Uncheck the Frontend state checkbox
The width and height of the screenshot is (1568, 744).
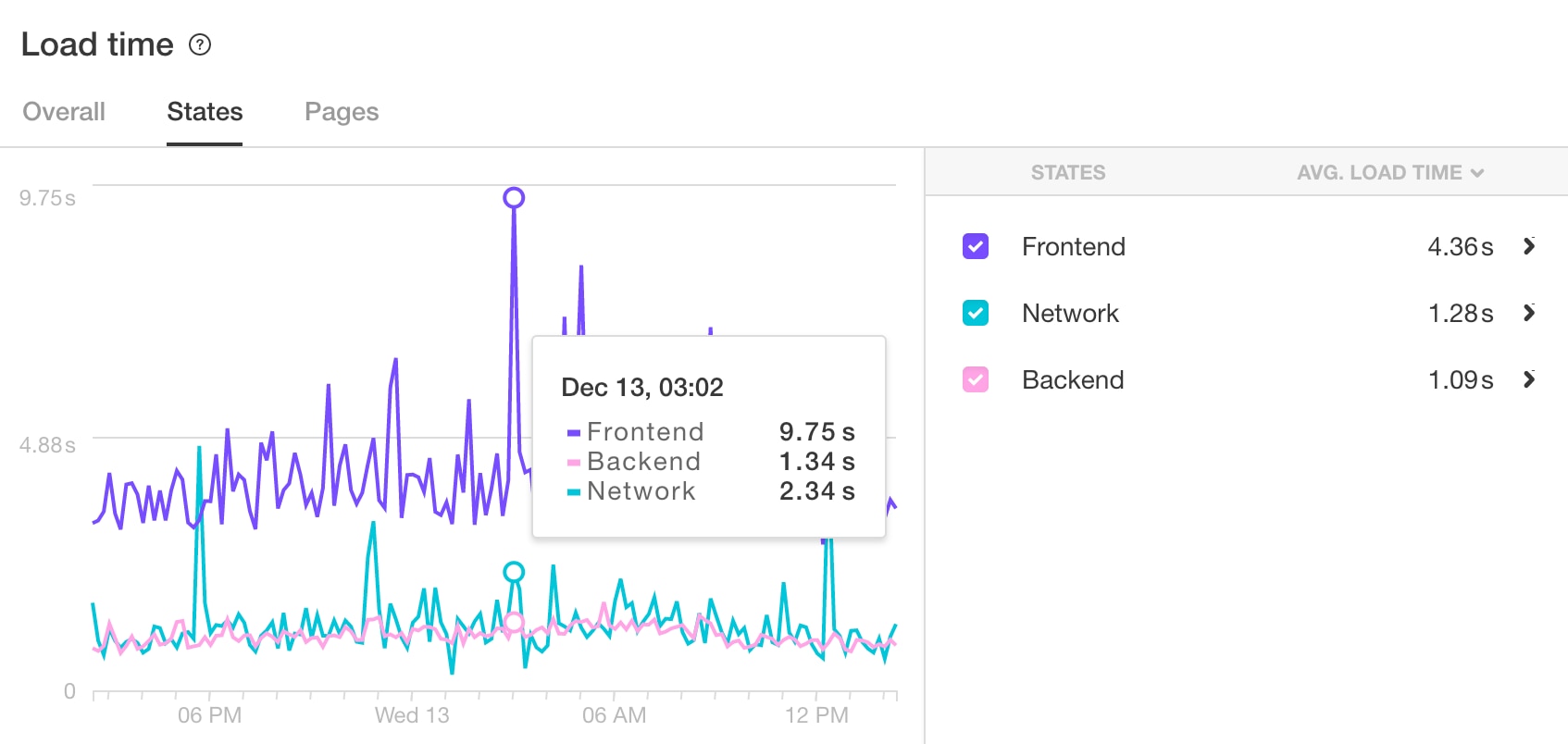click(x=976, y=246)
